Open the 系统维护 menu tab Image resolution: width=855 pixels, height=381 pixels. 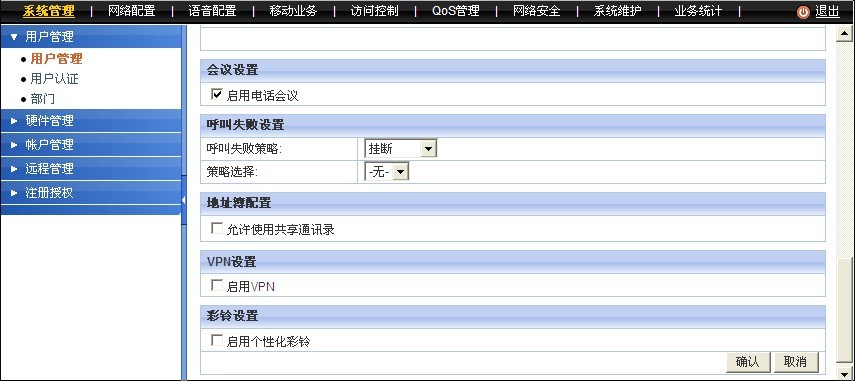pyautogui.click(x=617, y=11)
